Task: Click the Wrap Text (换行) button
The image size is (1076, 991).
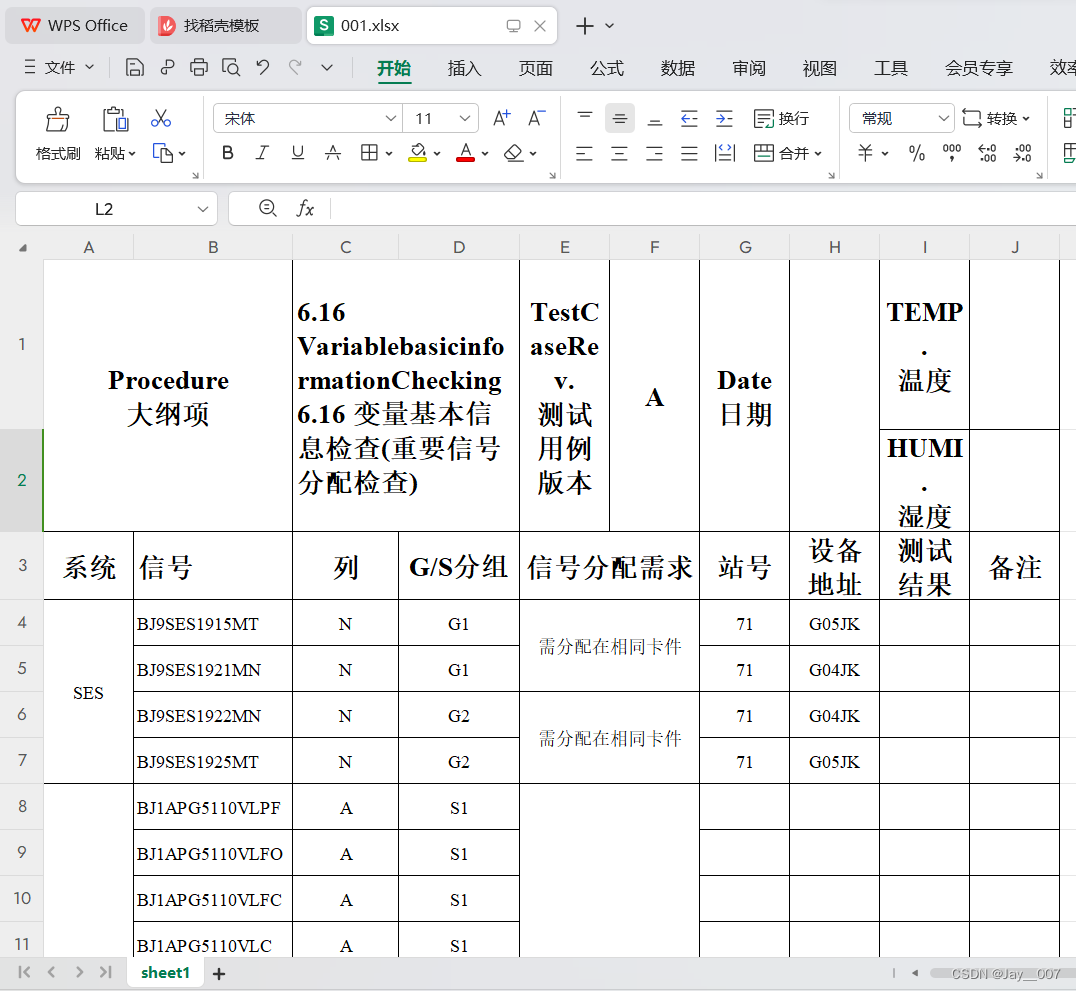Action: [x=782, y=119]
